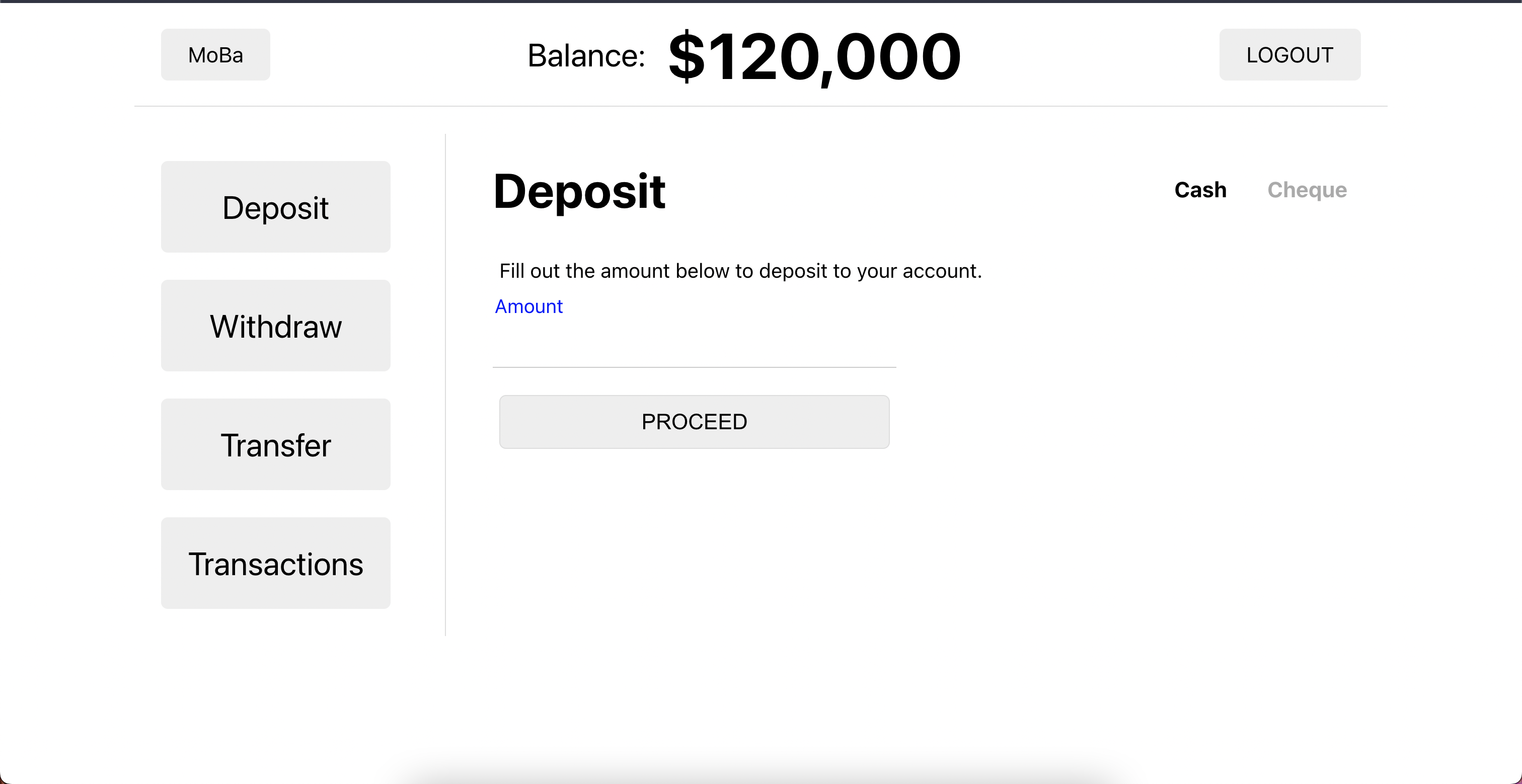This screenshot has width=1522, height=784.
Task: Click the Amount label
Action: (529, 306)
